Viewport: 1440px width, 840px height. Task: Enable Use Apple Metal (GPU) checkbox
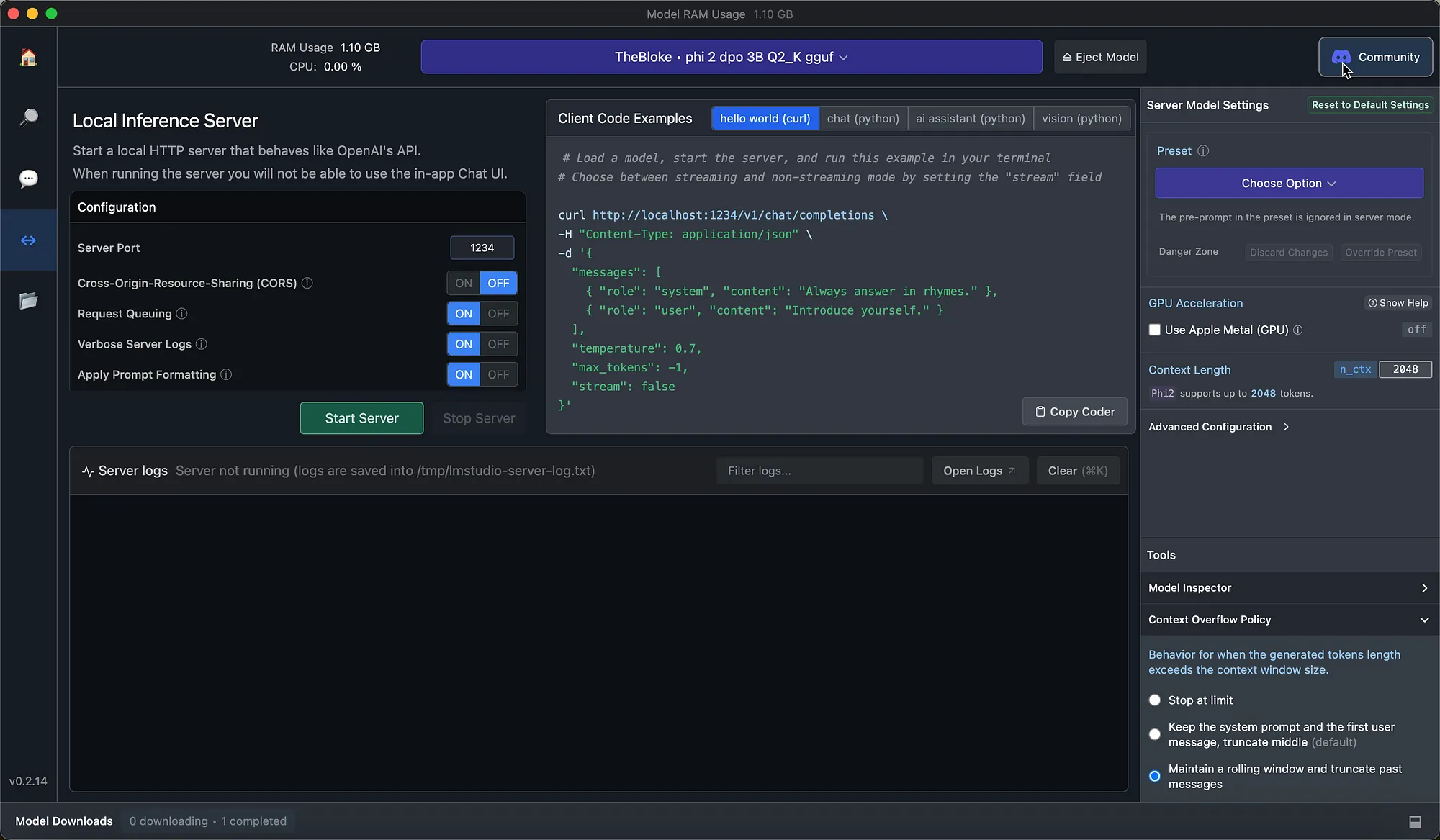click(1155, 330)
